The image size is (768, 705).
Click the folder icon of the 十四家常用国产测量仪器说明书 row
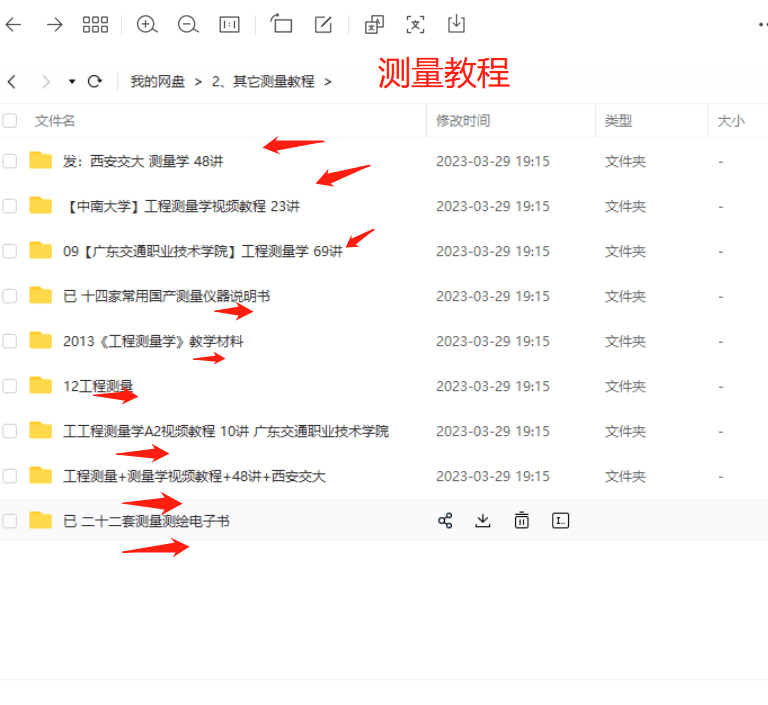pyautogui.click(x=41, y=295)
